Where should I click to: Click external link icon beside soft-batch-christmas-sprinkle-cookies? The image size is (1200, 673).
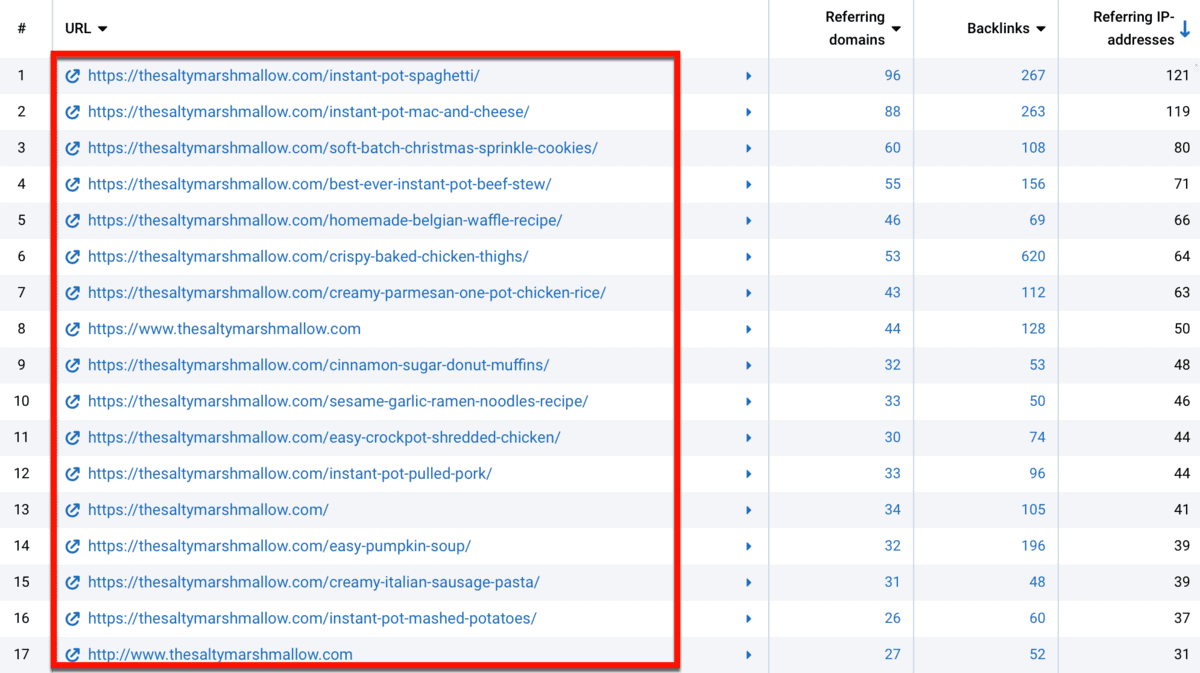click(x=72, y=148)
